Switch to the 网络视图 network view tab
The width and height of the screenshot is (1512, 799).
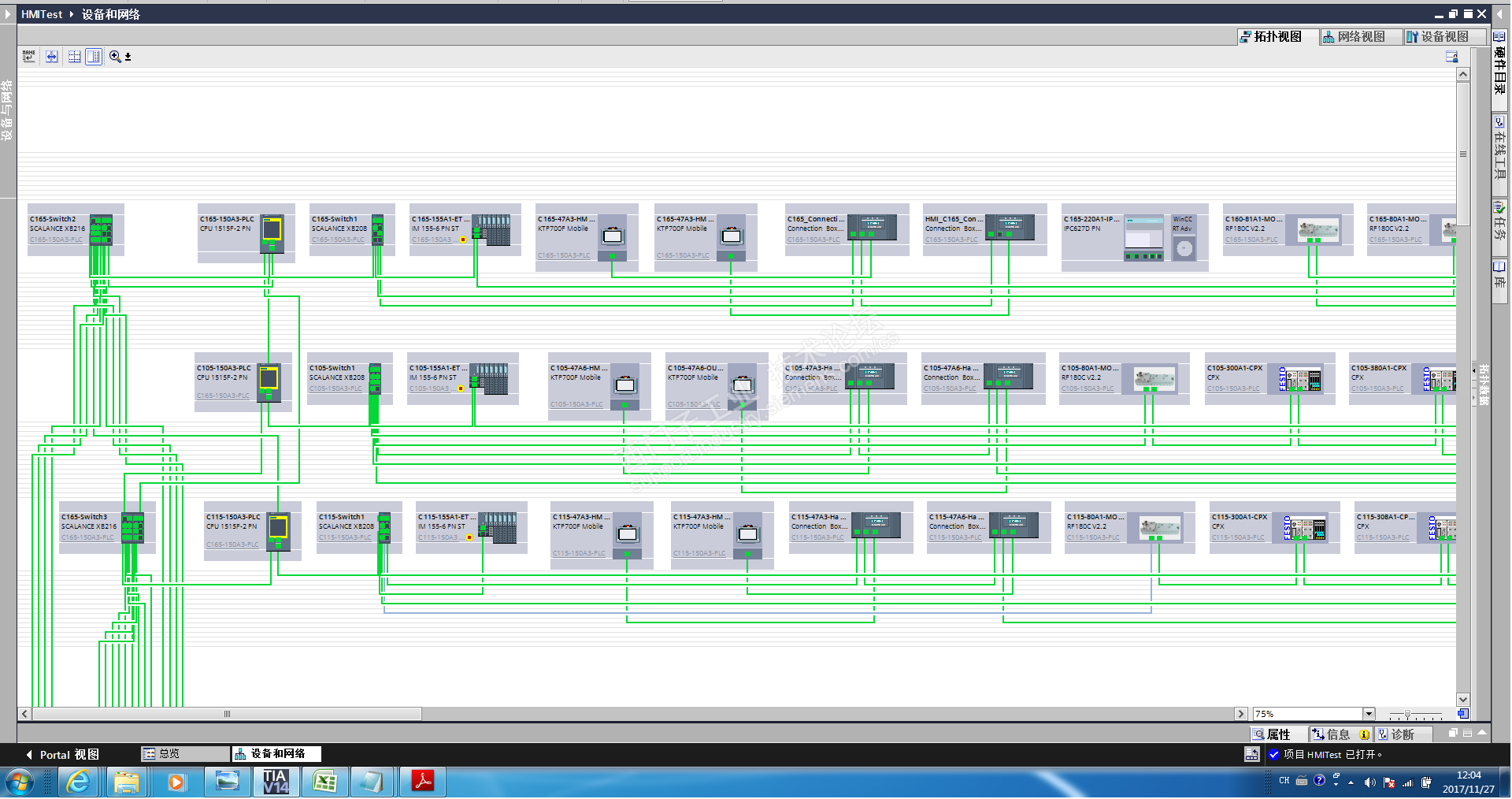point(1362,37)
